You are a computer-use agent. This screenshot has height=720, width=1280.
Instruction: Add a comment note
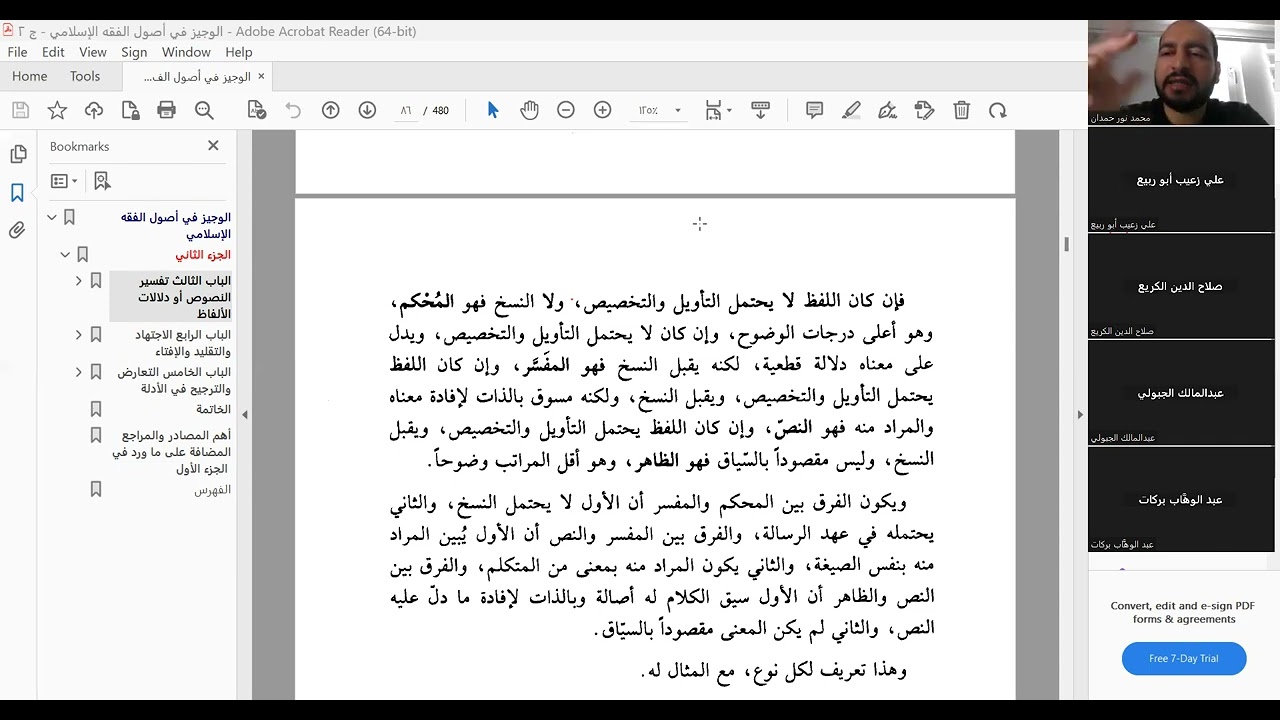814,111
